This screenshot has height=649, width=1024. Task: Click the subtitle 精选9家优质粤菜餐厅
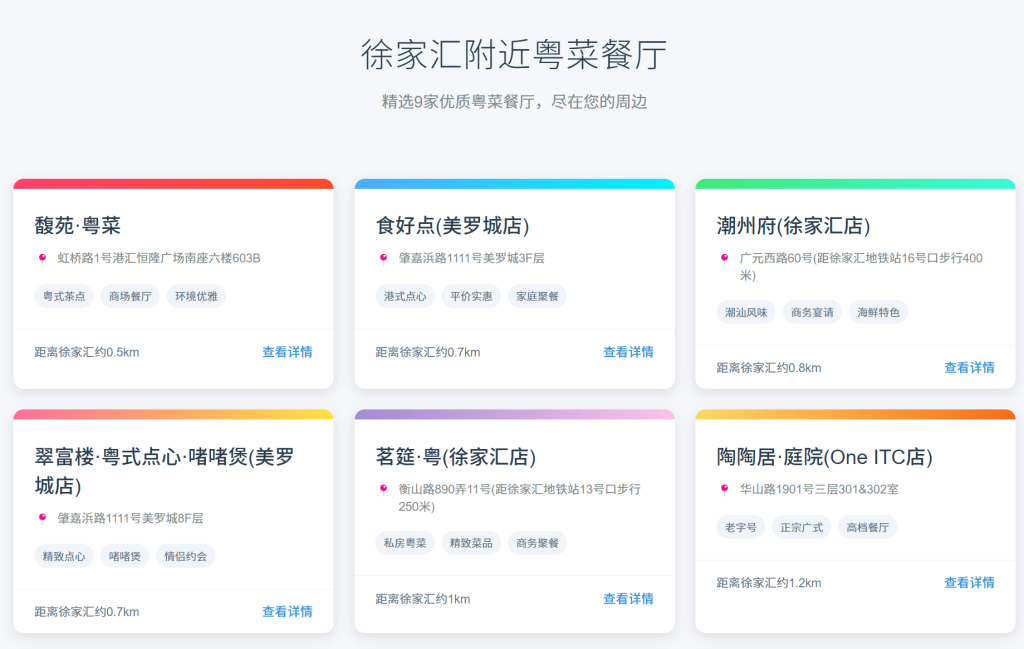point(459,102)
